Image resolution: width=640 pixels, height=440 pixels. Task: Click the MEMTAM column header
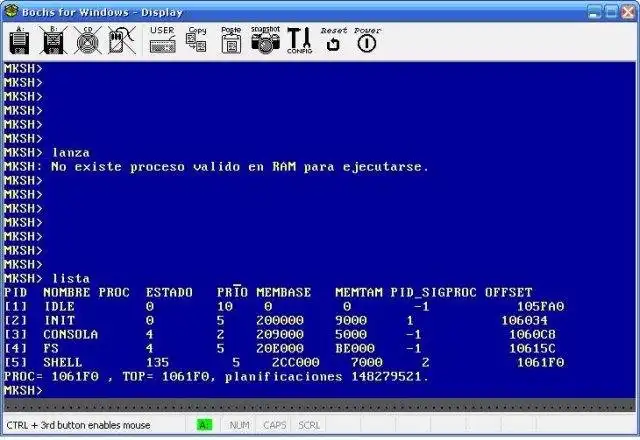coord(359,293)
